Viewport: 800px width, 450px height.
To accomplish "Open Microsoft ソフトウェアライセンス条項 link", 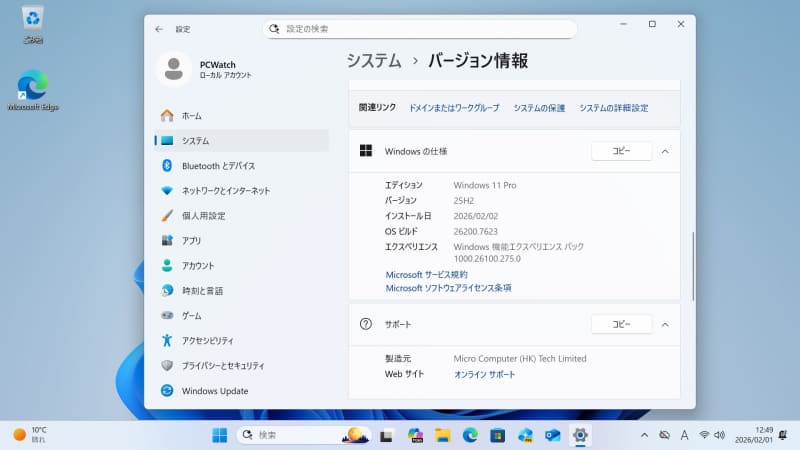I will click(x=448, y=288).
